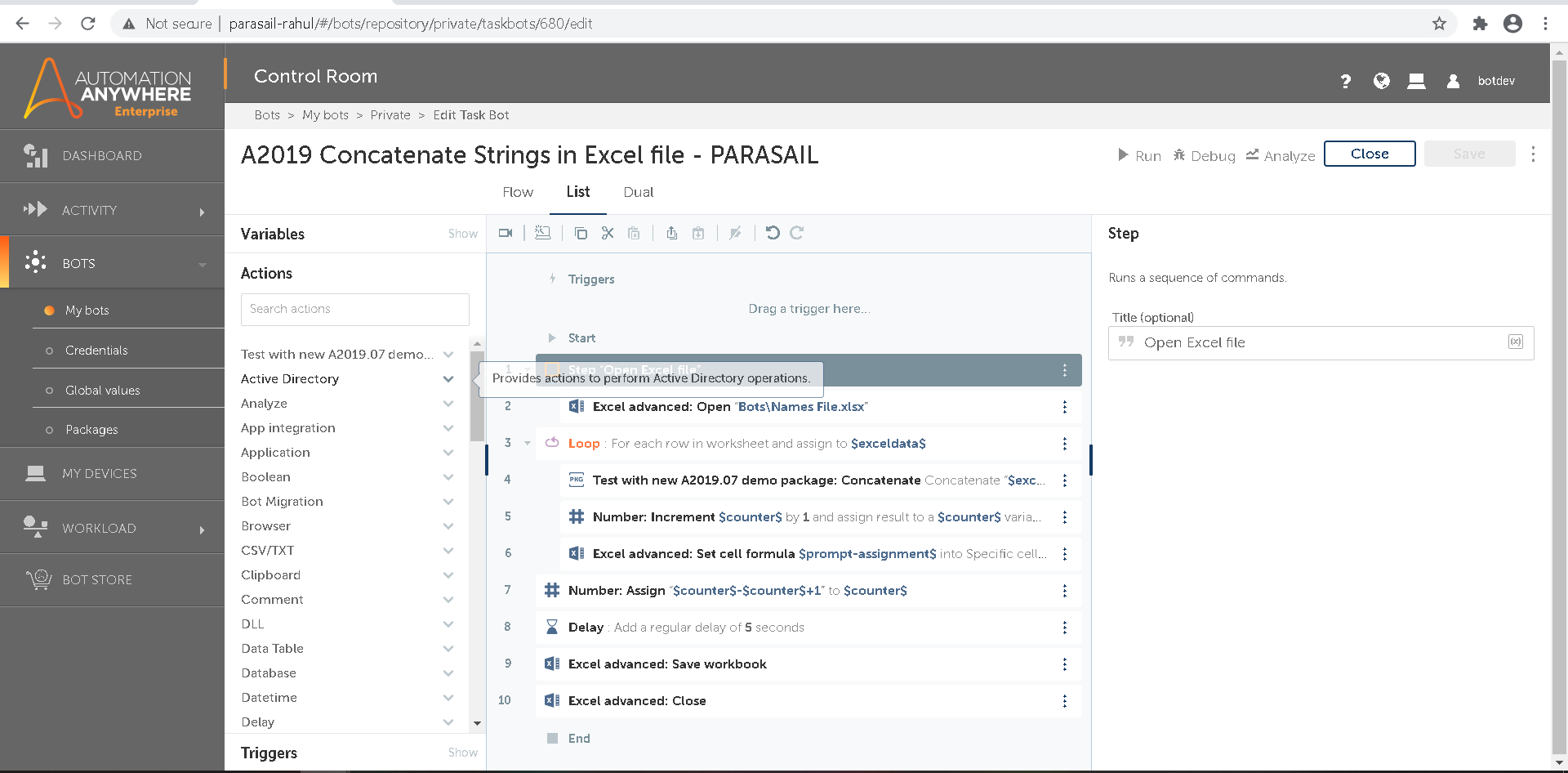
Task: Open three-dot menu for Delay step
Action: pyautogui.click(x=1064, y=628)
